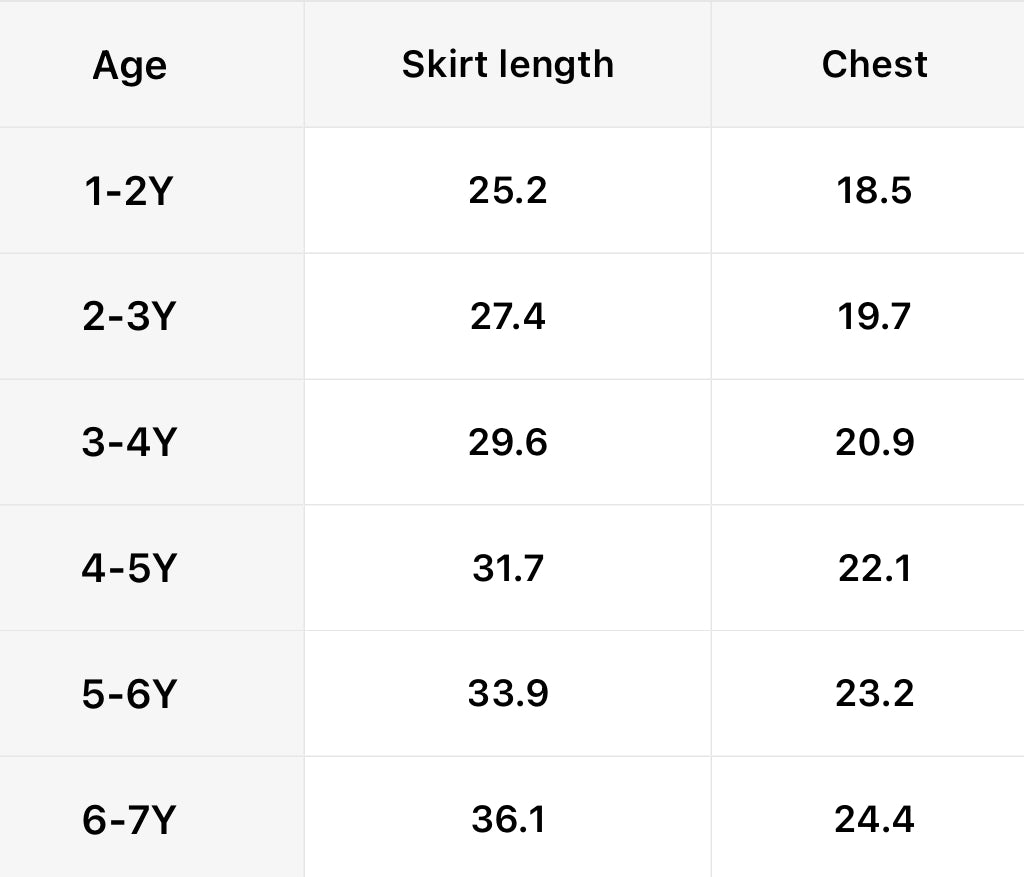Click the 6-7Y age cell

click(x=129, y=820)
